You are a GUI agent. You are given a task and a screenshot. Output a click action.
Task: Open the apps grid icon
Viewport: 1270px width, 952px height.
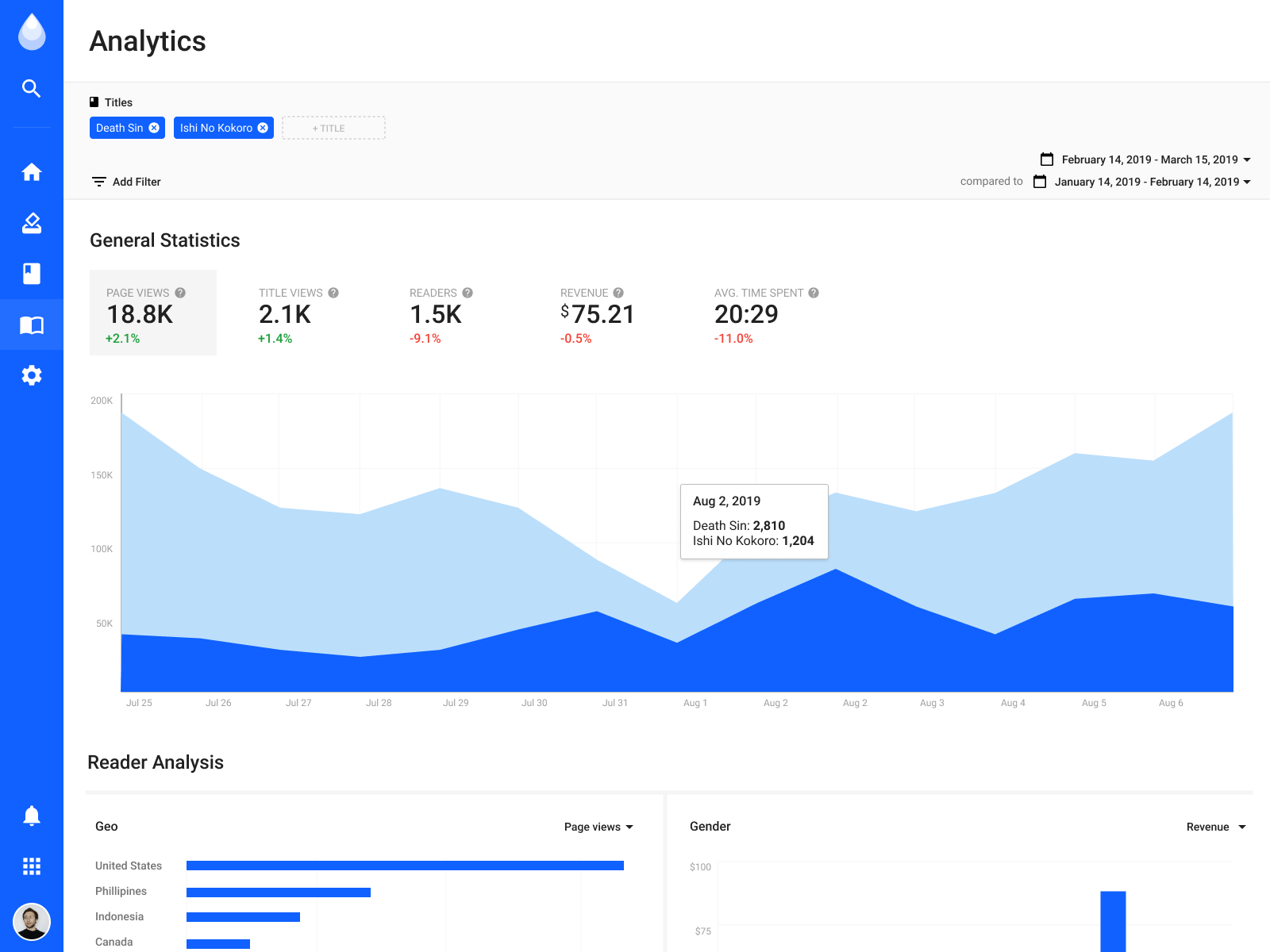pos(32,866)
